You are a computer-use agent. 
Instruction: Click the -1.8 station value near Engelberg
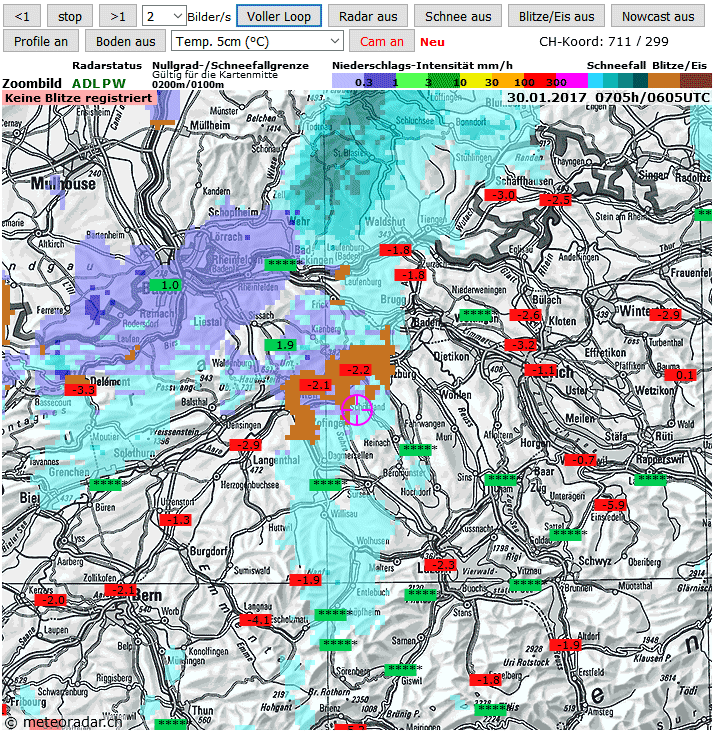pos(485,680)
